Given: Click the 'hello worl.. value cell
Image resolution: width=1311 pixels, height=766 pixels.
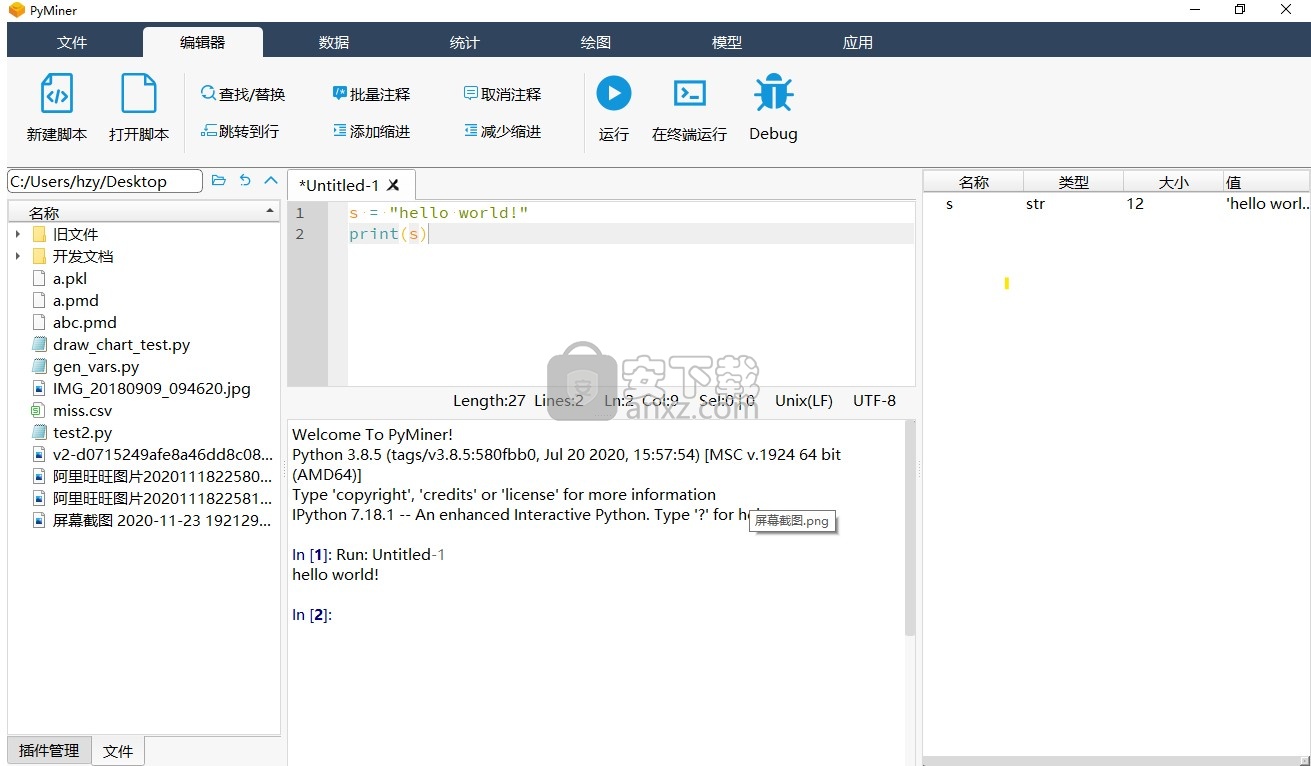Looking at the screenshot, I should point(1267,204).
